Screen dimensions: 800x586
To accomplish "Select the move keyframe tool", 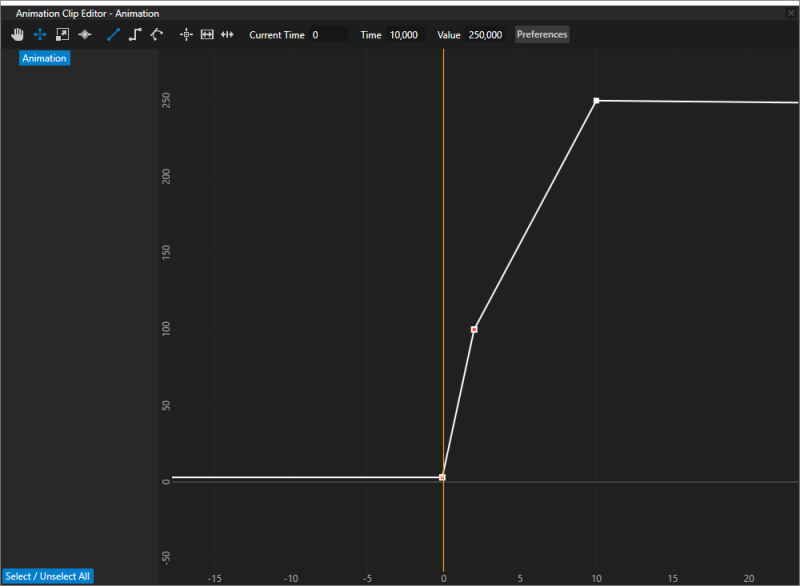I will [x=40, y=34].
